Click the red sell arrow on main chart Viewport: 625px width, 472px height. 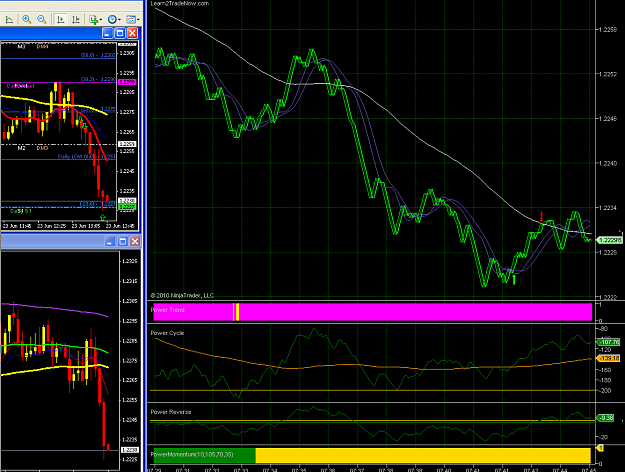[x=541, y=216]
